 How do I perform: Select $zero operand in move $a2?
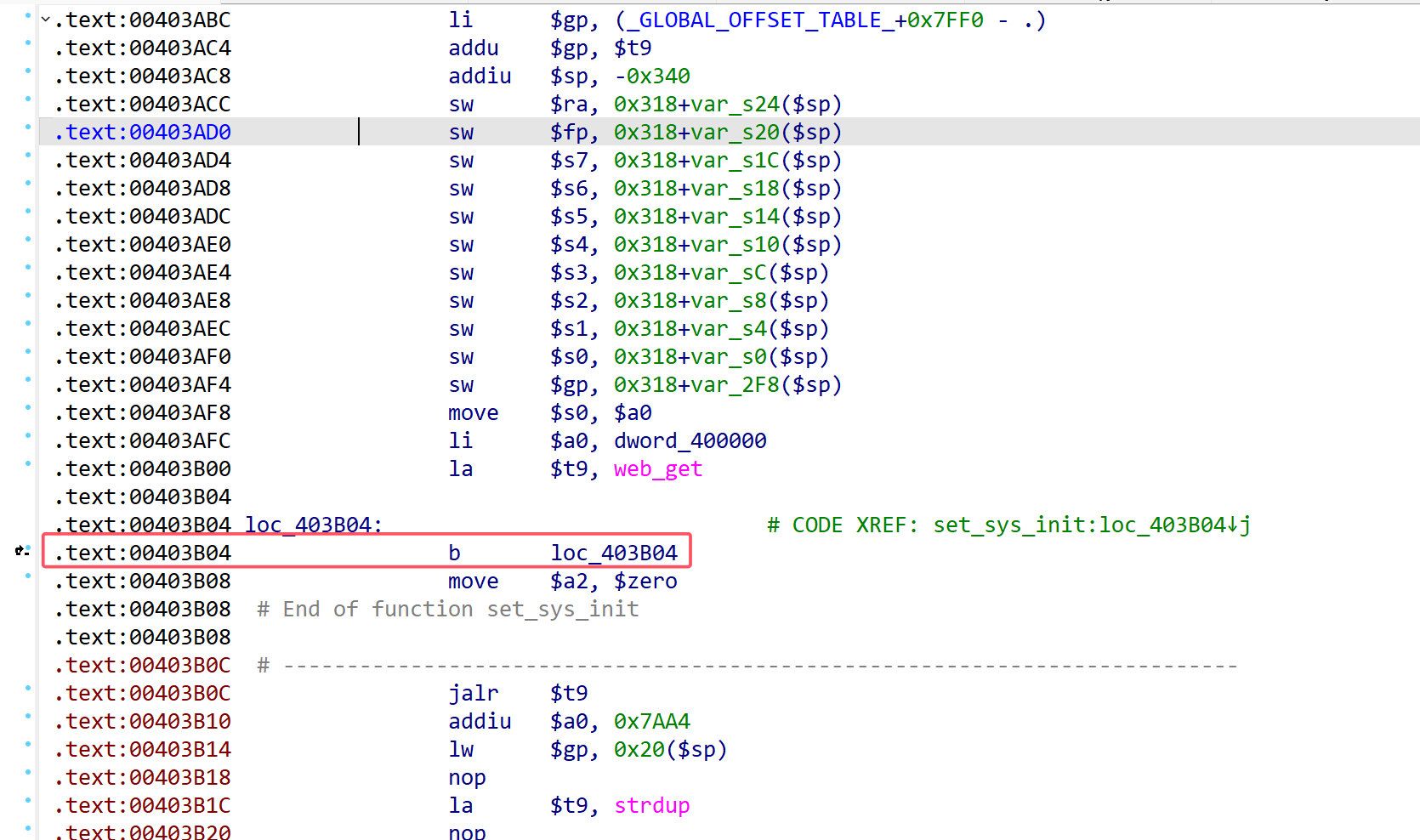point(646,581)
